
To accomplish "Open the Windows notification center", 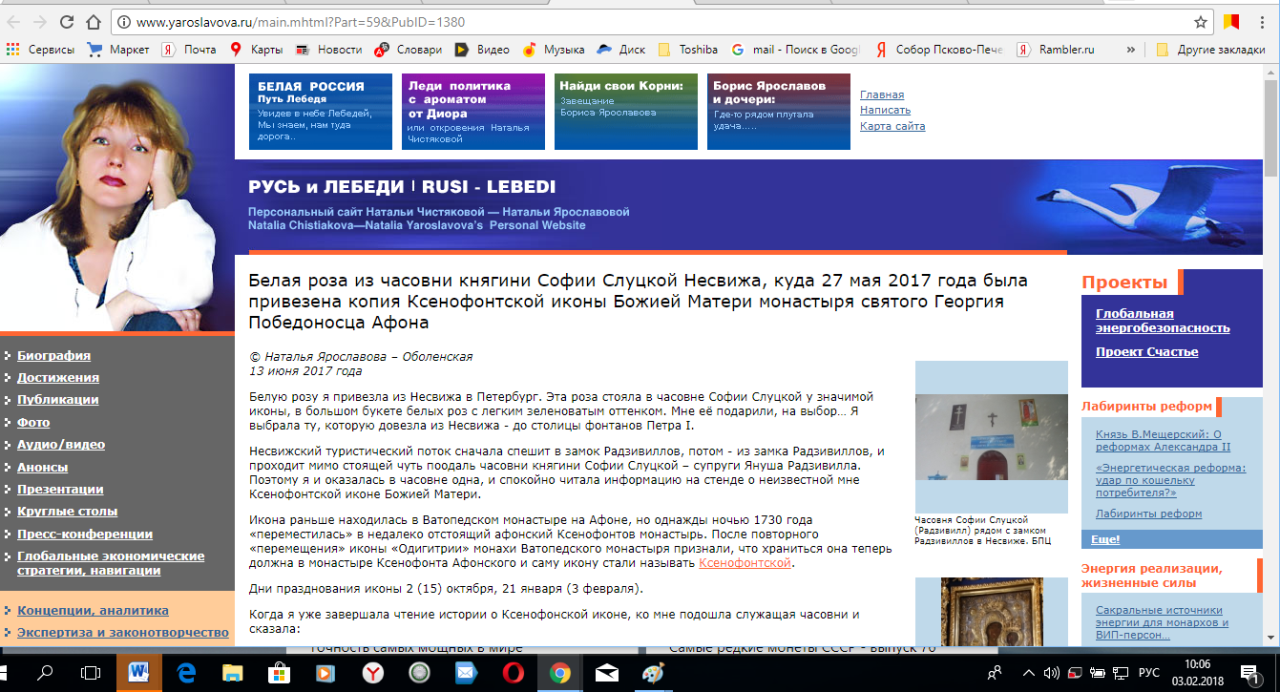I will (x=1250, y=673).
